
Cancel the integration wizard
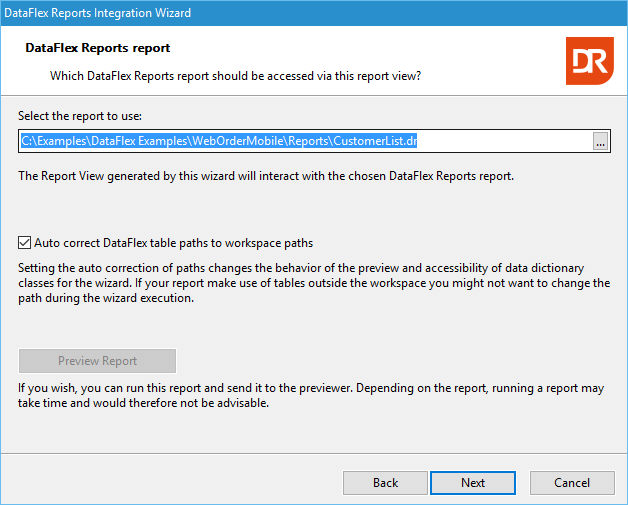[572, 483]
